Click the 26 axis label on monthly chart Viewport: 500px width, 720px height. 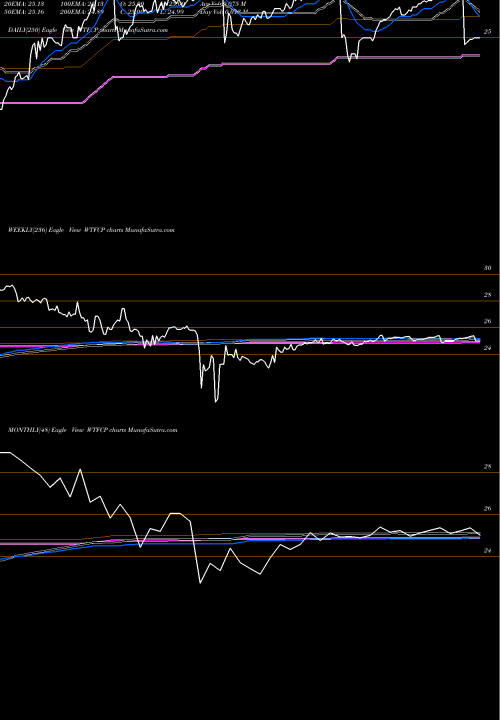pyautogui.click(x=487, y=509)
